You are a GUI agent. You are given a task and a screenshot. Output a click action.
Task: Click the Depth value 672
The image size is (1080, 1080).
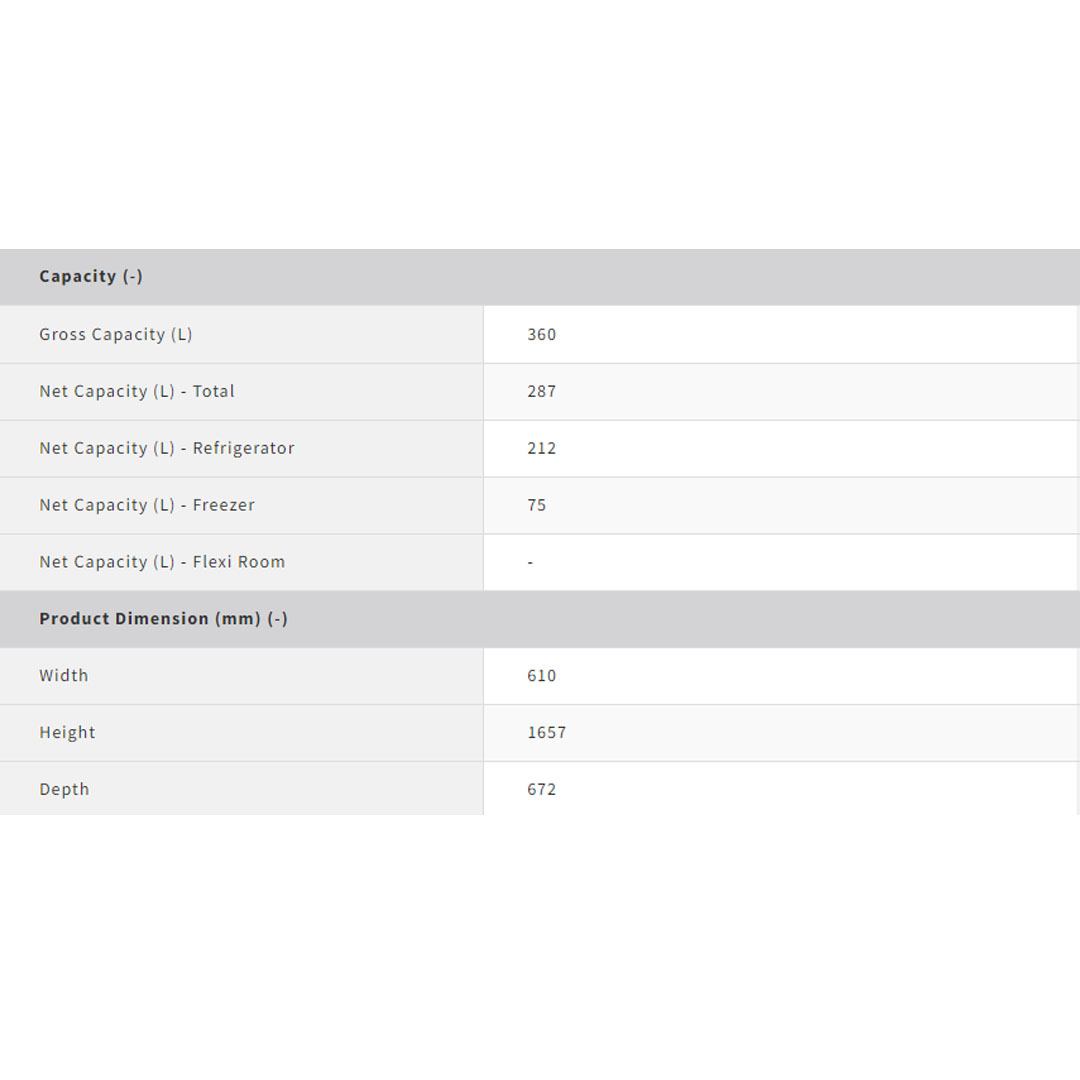[x=541, y=790]
